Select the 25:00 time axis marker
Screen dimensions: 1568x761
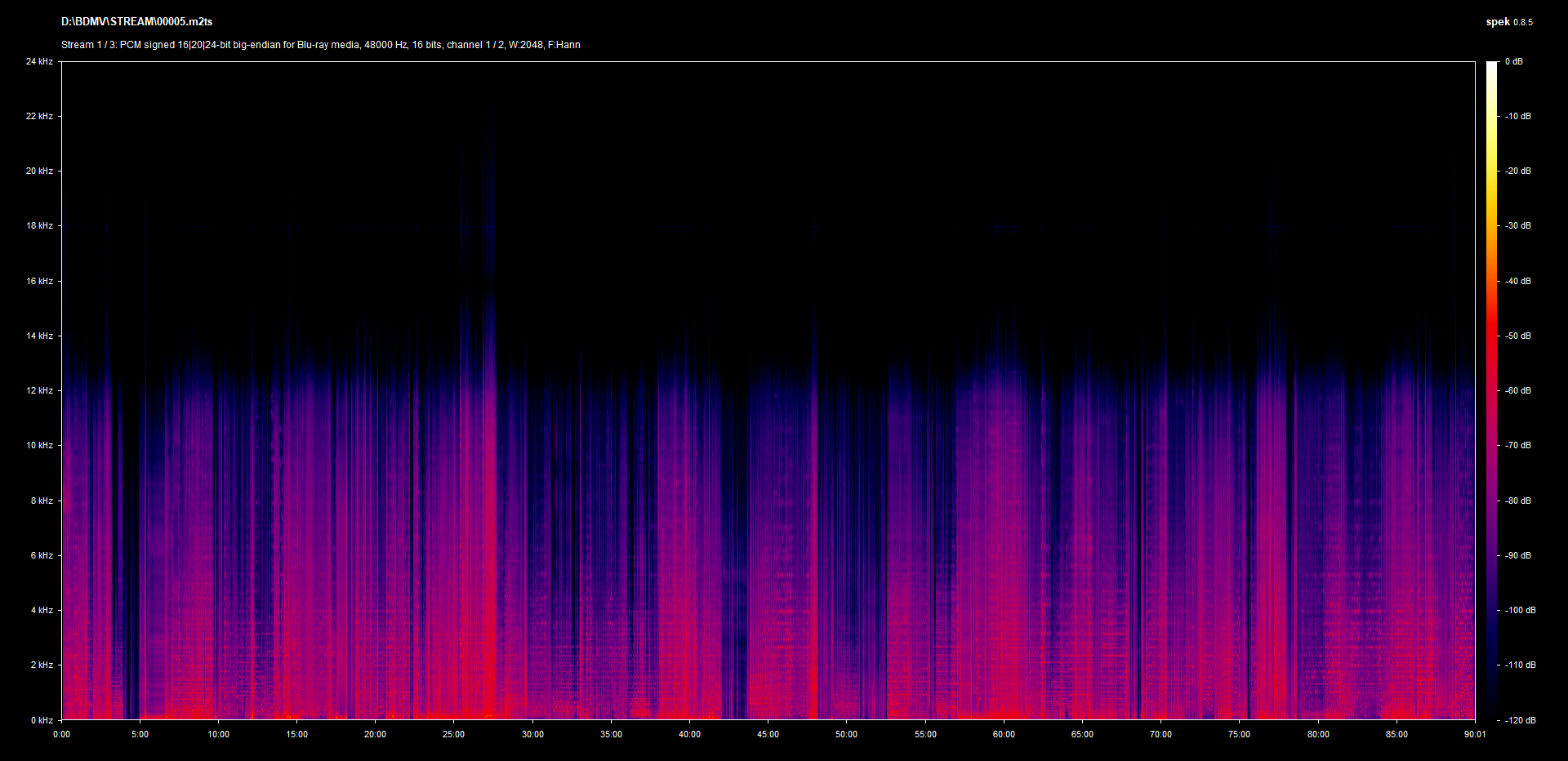point(453,734)
